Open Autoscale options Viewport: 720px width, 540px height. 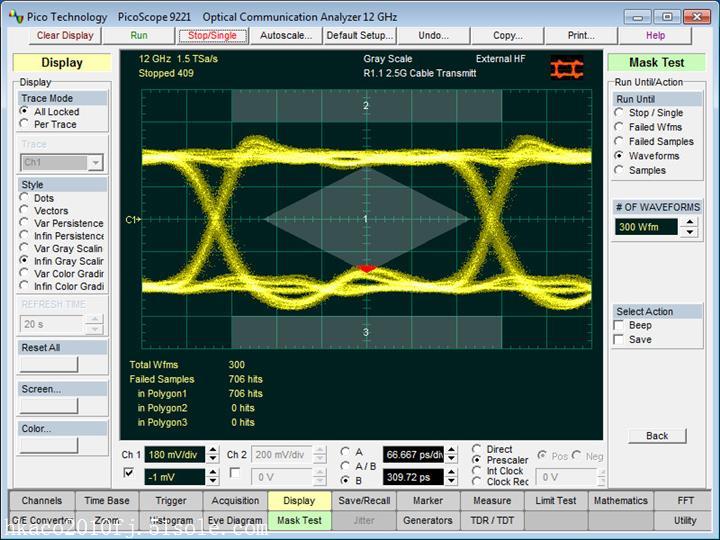coord(286,35)
